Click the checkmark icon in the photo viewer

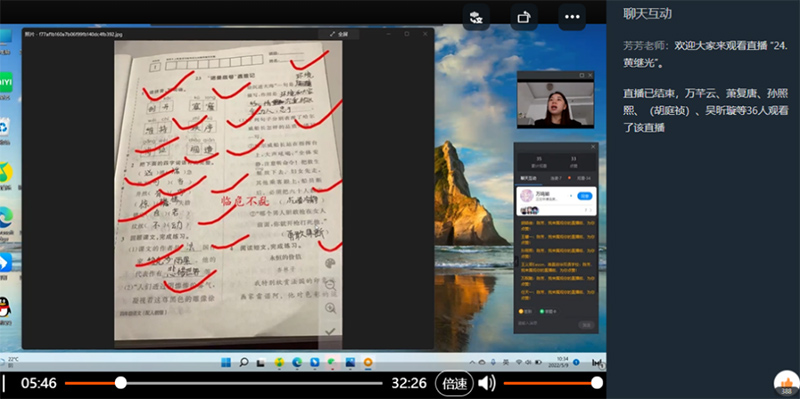click(330, 331)
